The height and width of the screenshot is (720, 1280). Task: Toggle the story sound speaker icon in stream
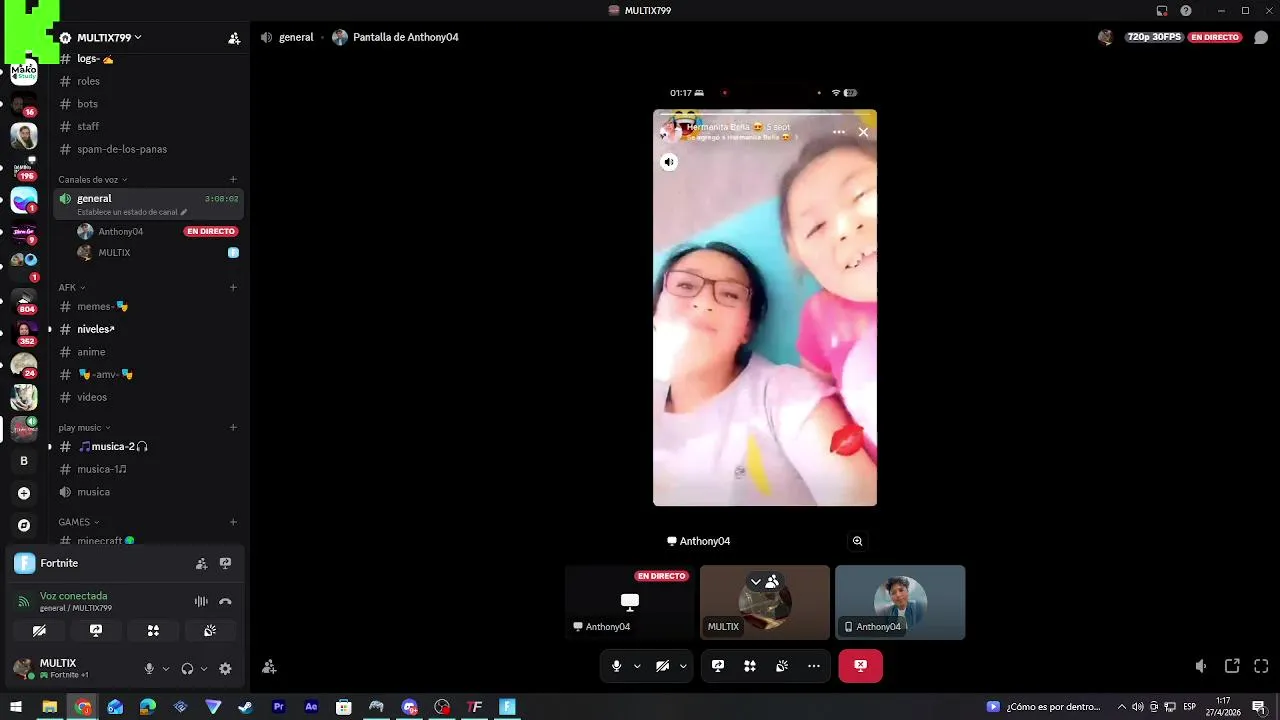(669, 162)
